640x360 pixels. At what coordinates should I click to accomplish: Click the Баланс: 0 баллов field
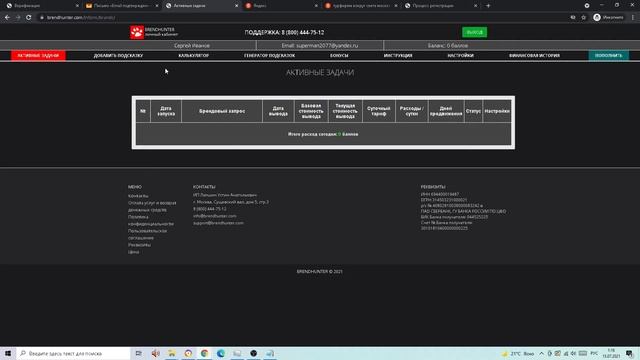pyautogui.click(x=448, y=46)
